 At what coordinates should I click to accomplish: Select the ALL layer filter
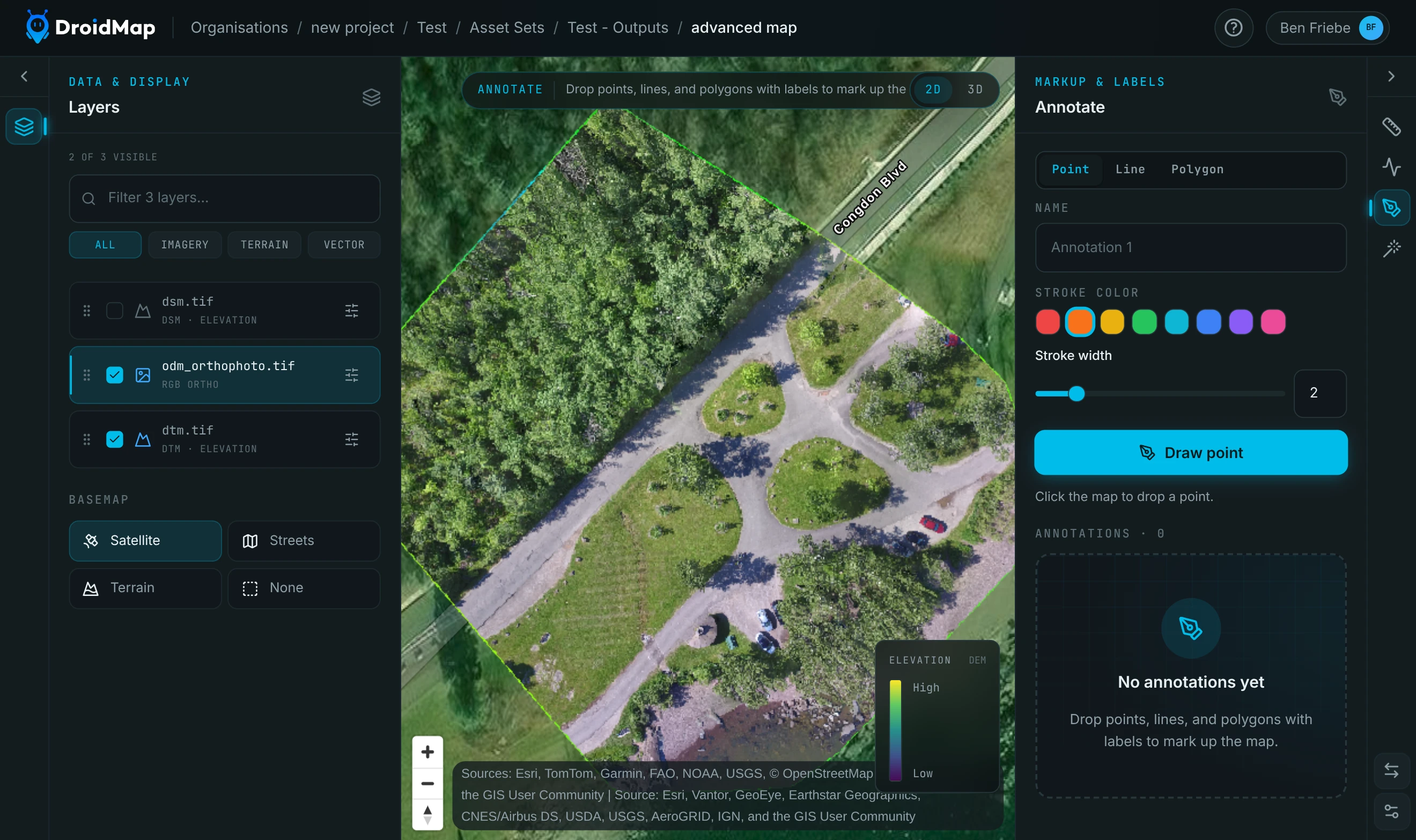coord(105,245)
